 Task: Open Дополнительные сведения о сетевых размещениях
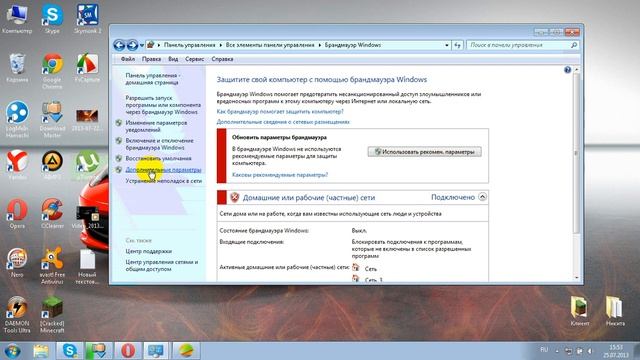pyautogui.click(x=283, y=122)
